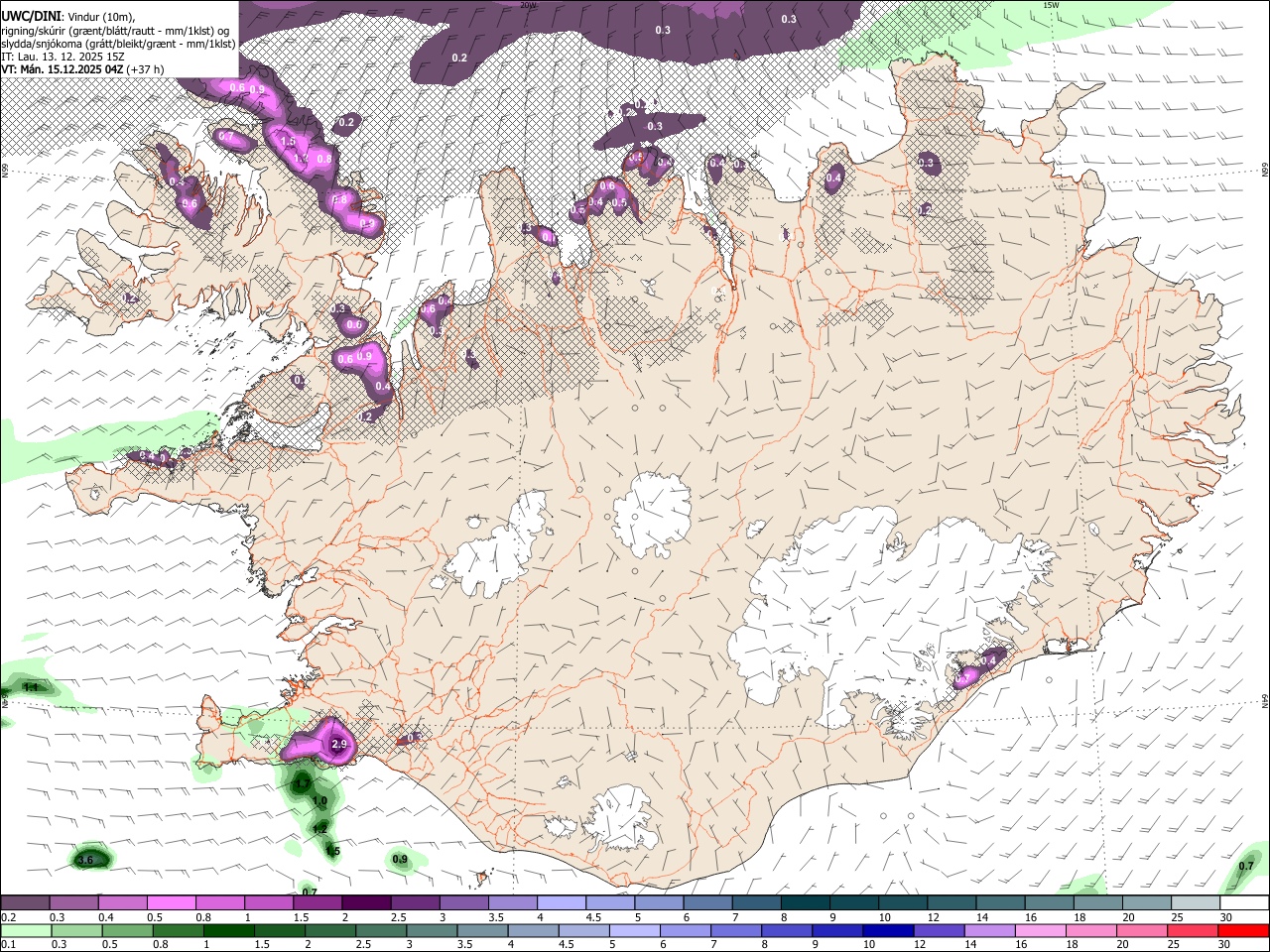Pick the darkest purple swatch after 2 in upper scale
The width and height of the screenshot is (1270, 952).
(365, 902)
